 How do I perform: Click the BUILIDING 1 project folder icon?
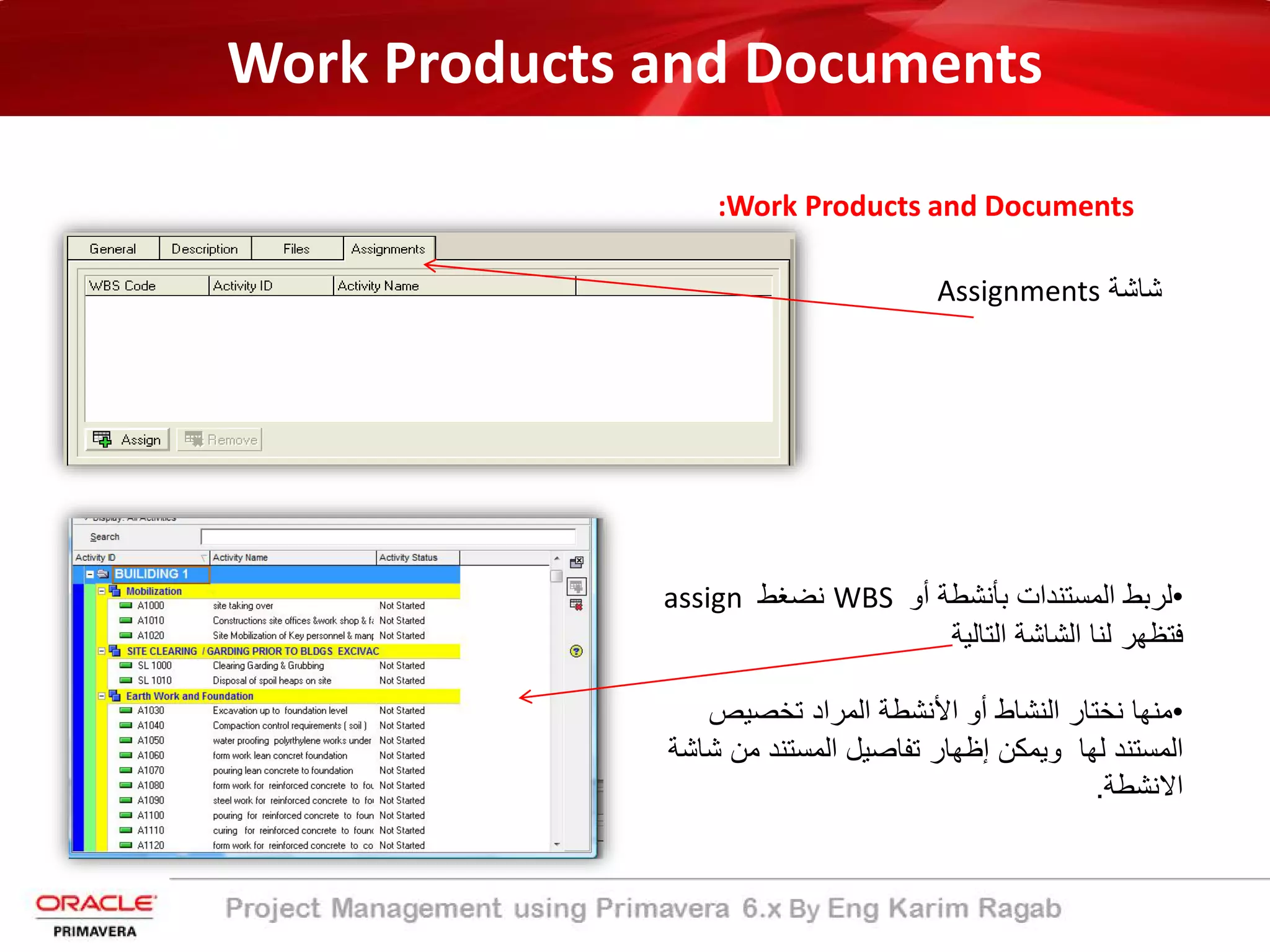click(103, 575)
